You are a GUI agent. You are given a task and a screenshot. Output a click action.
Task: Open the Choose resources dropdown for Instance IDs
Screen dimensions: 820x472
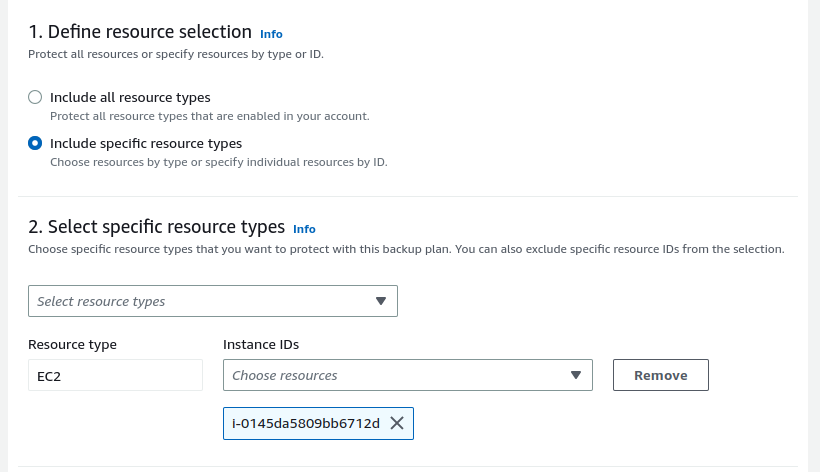click(x=395, y=375)
